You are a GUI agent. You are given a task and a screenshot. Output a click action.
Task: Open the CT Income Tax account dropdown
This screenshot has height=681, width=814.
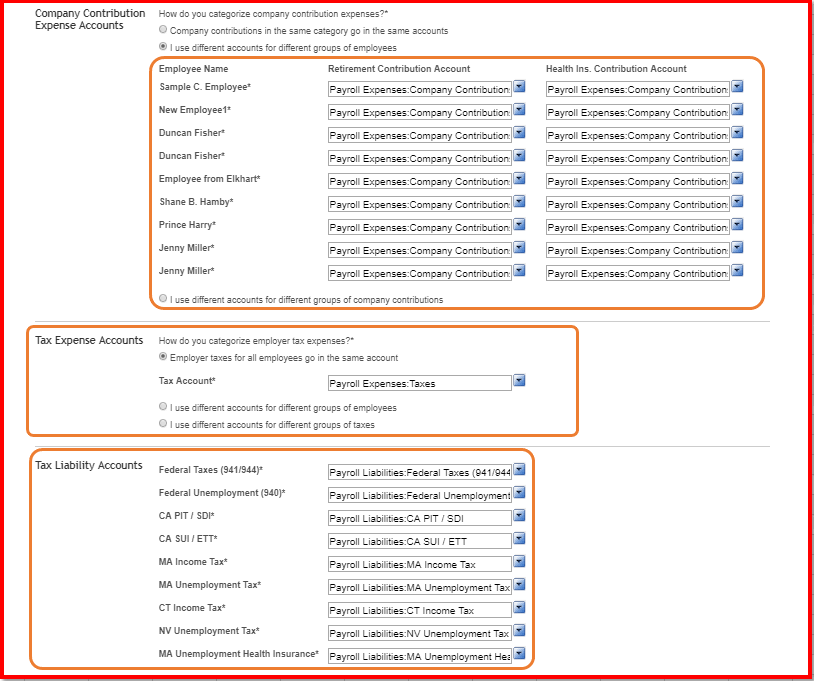pyautogui.click(x=519, y=608)
